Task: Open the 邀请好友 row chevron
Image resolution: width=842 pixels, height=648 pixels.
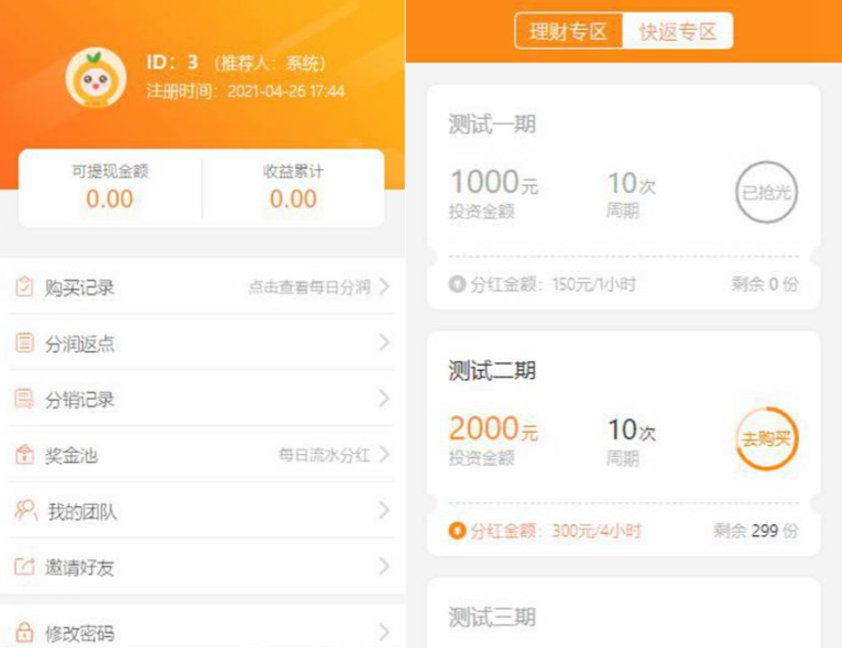Action: click(x=384, y=566)
